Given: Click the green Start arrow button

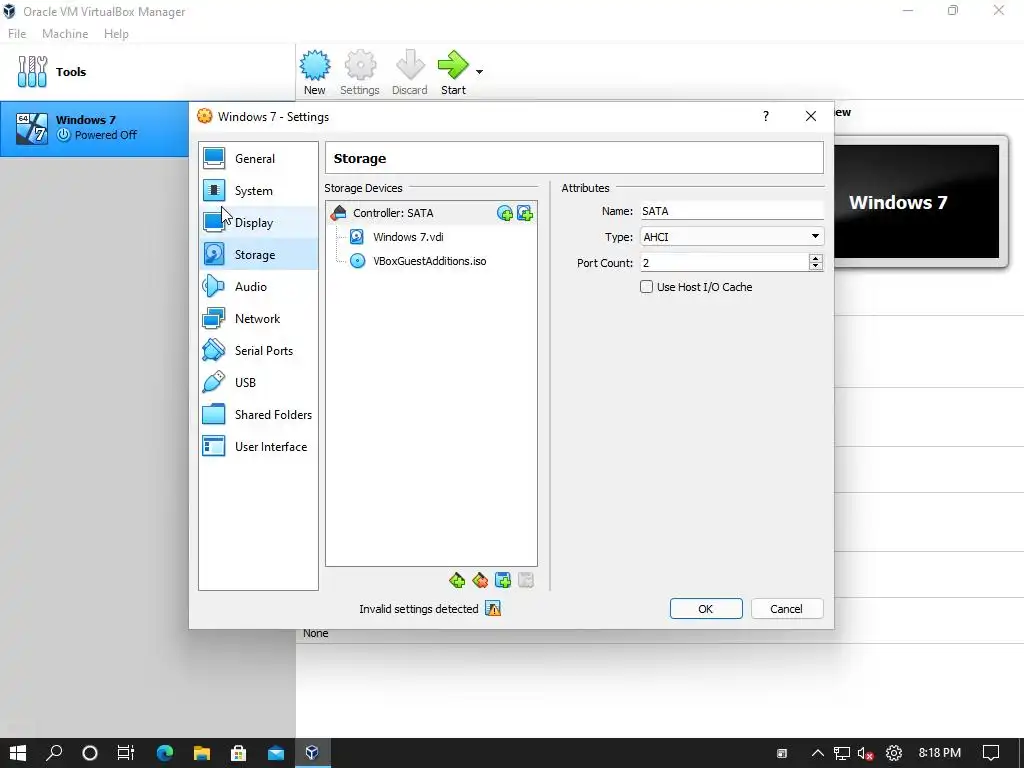Looking at the screenshot, I should point(453,72).
